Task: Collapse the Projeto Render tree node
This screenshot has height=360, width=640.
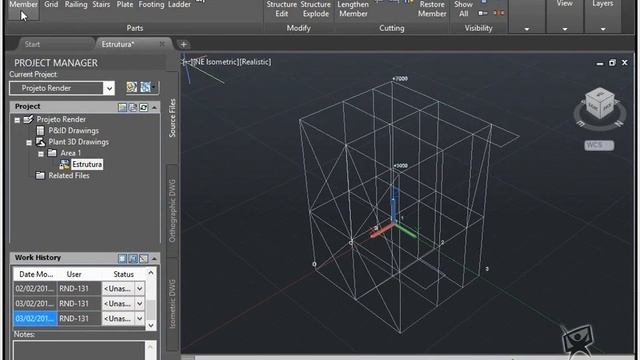Action: tap(17, 120)
